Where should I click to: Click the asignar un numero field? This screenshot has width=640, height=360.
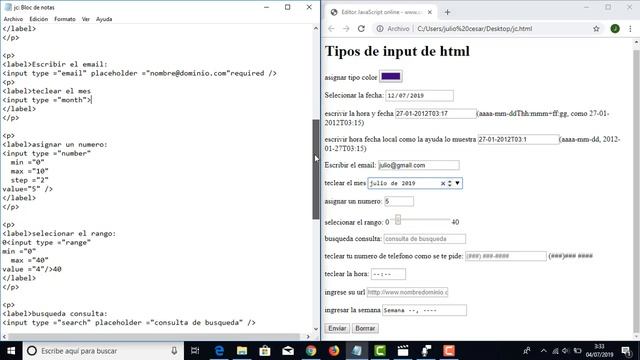tap(399, 201)
